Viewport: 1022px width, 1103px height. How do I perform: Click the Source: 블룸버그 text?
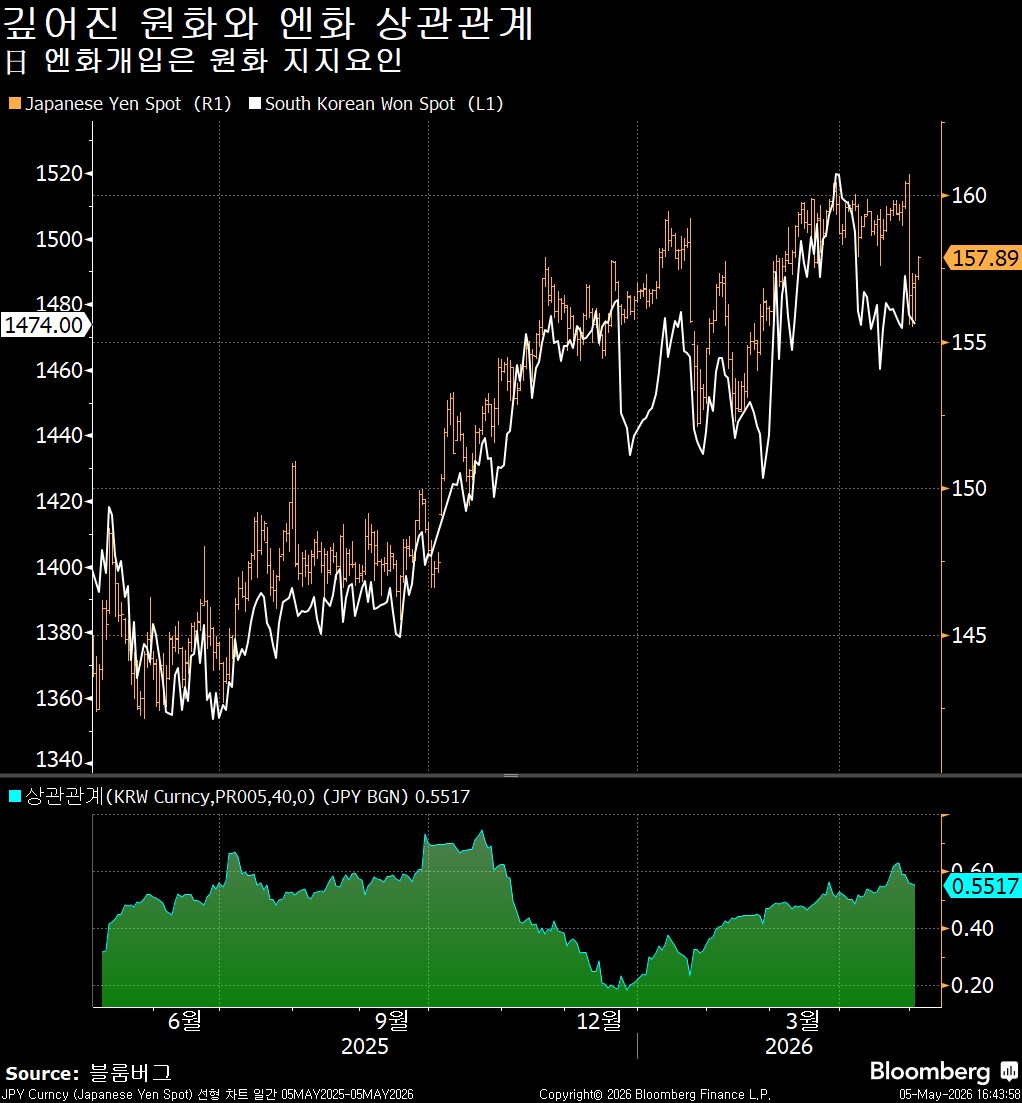tap(89, 1073)
